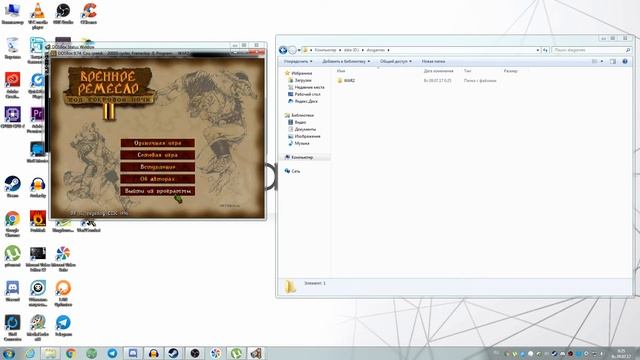The image size is (640, 360).
Task: Open Add to library (Добавить в библиотеку) dropdown
Action: click(346, 61)
